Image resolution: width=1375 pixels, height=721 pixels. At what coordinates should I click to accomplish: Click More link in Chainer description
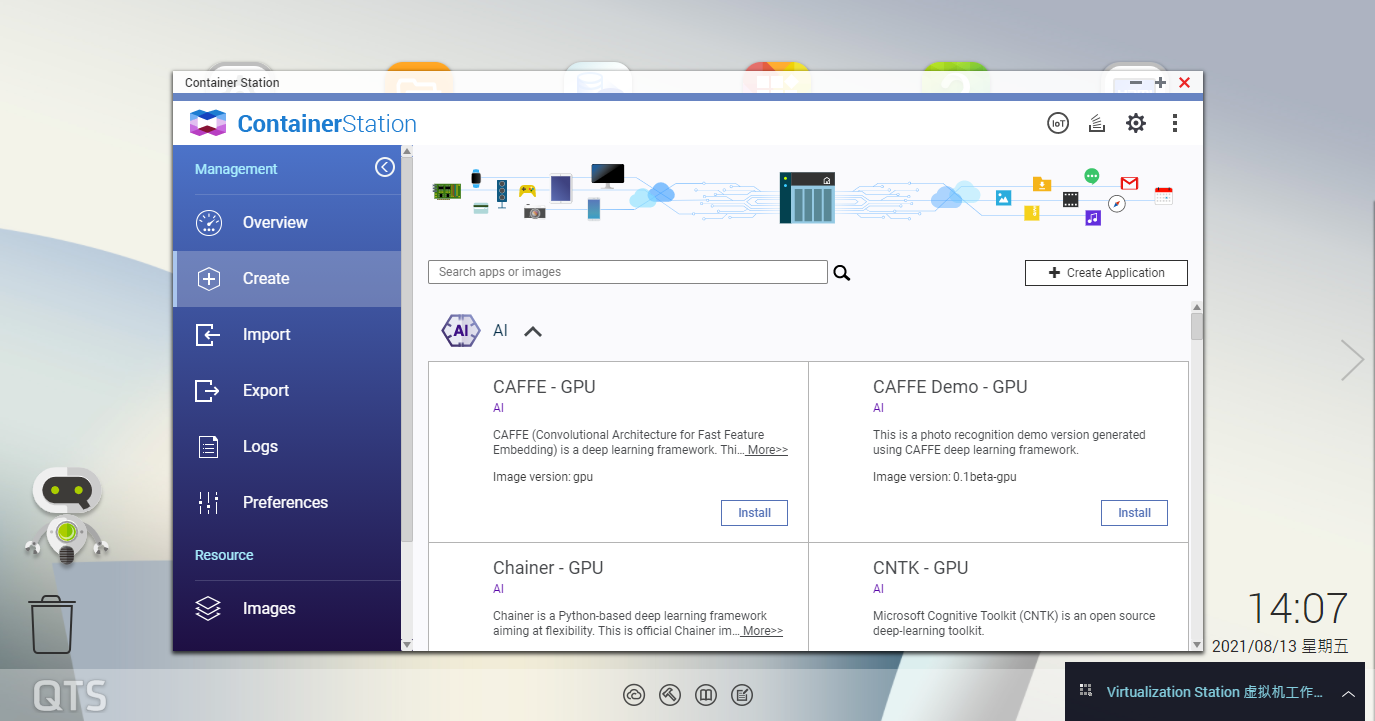(x=762, y=631)
